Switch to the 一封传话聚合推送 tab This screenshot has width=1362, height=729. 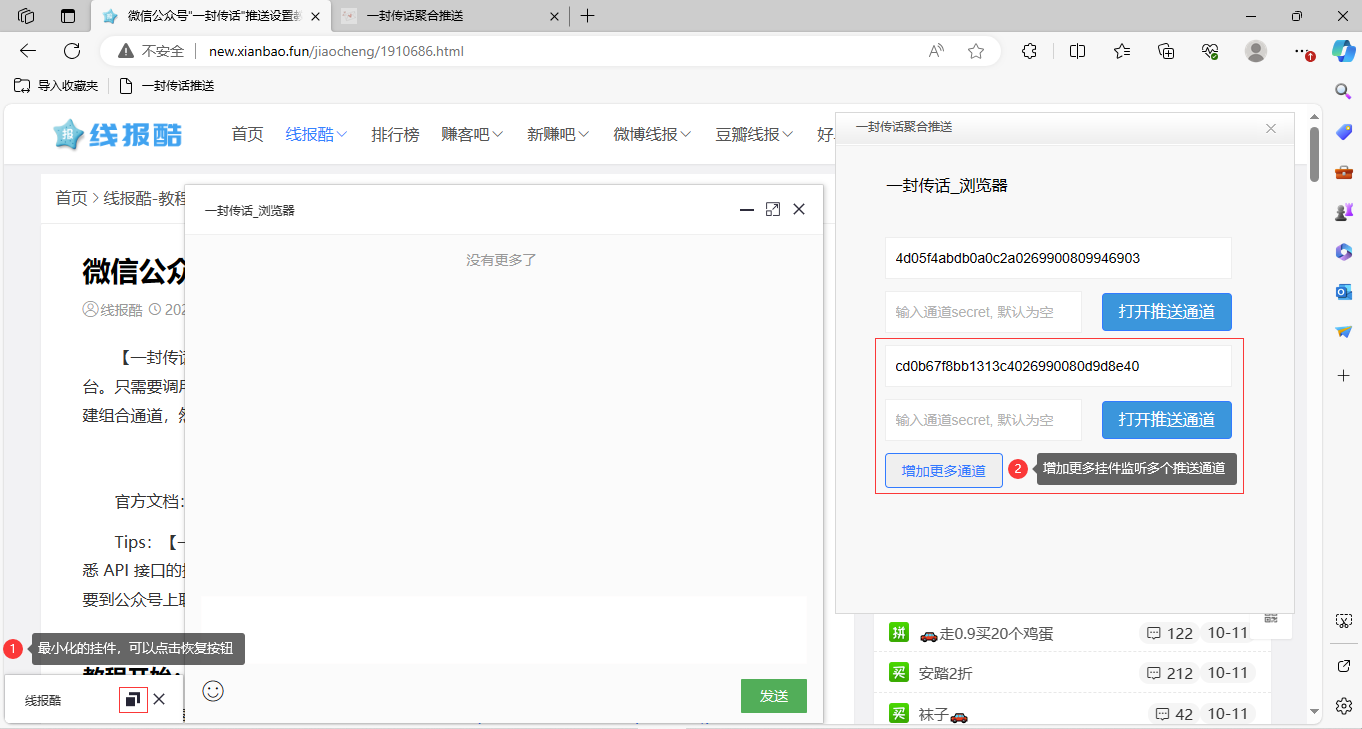pyautogui.click(x=448, y=16)
